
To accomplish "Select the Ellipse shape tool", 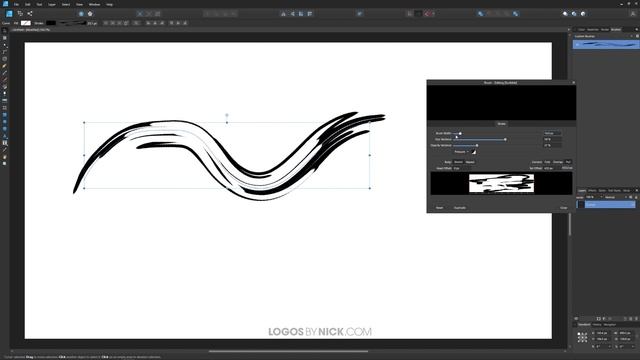I will click(4, 122).
